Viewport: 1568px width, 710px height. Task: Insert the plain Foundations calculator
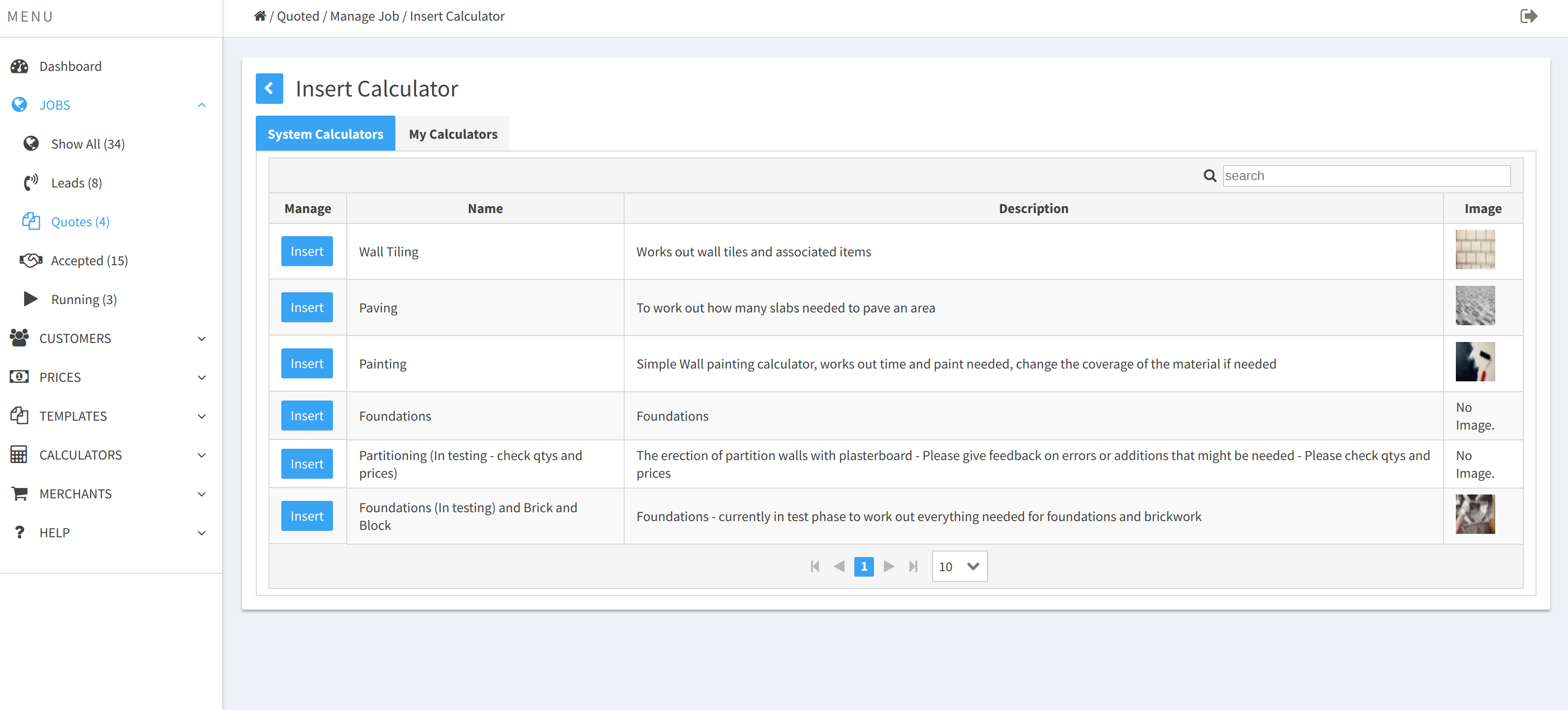coord(307,416)
